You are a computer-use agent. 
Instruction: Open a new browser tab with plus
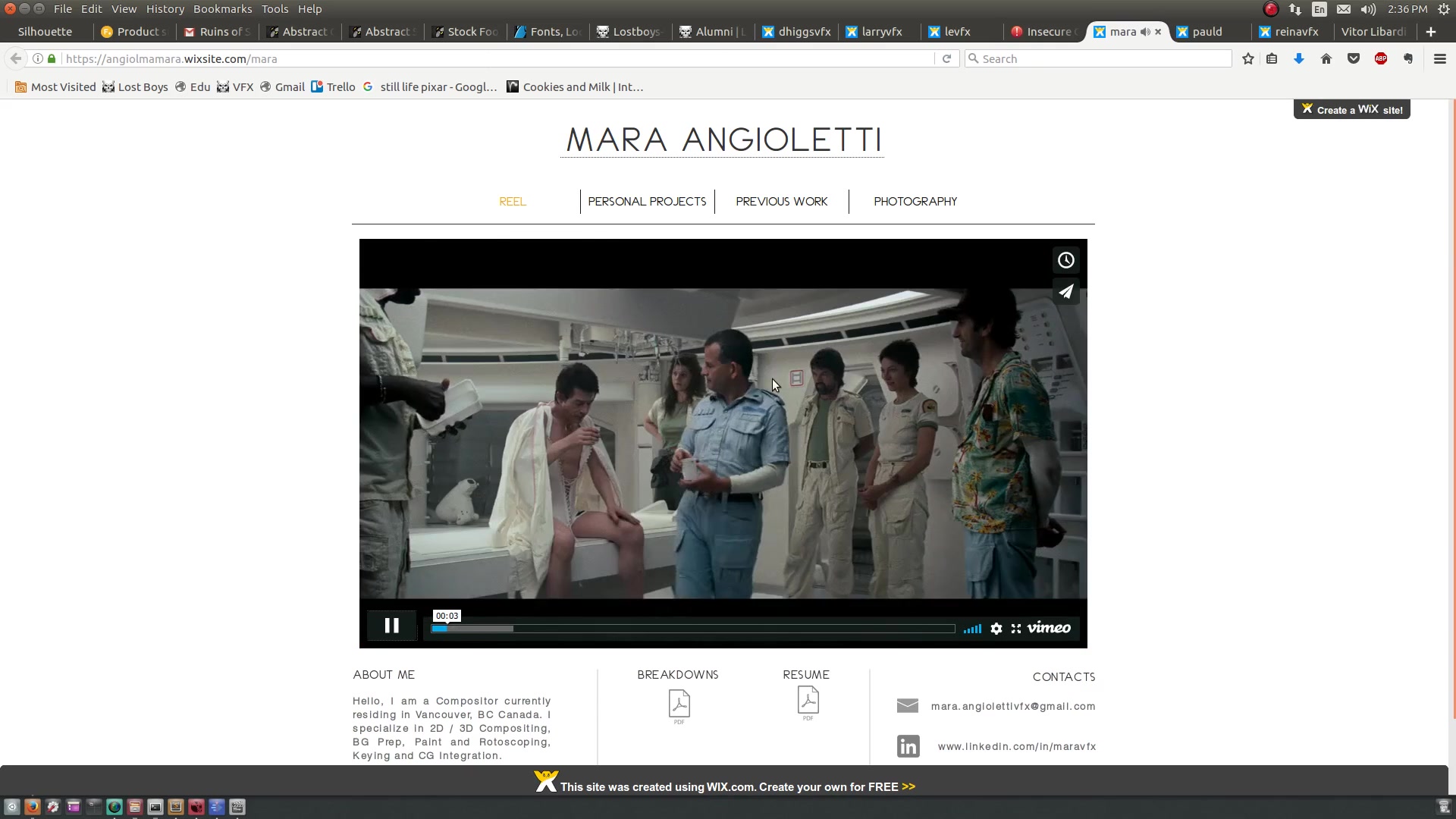coord(1431,32)
